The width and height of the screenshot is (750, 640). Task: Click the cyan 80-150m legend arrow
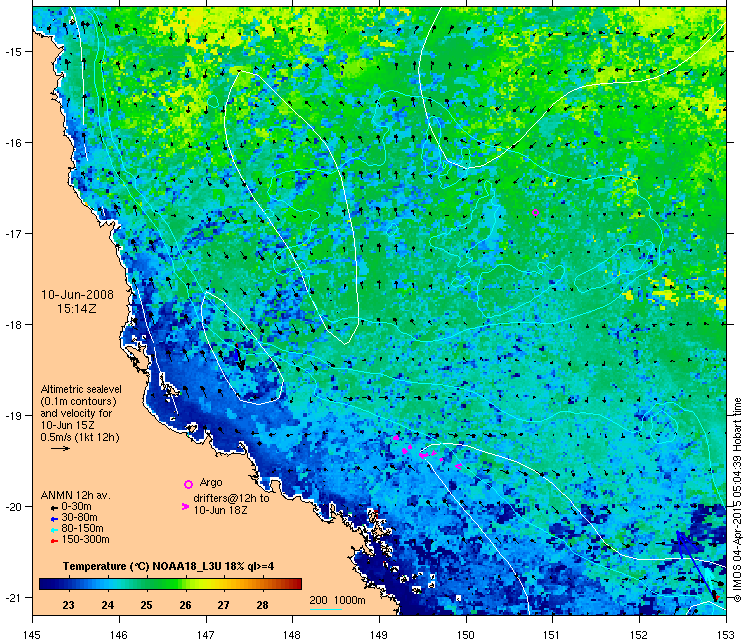tap(55, 530)
